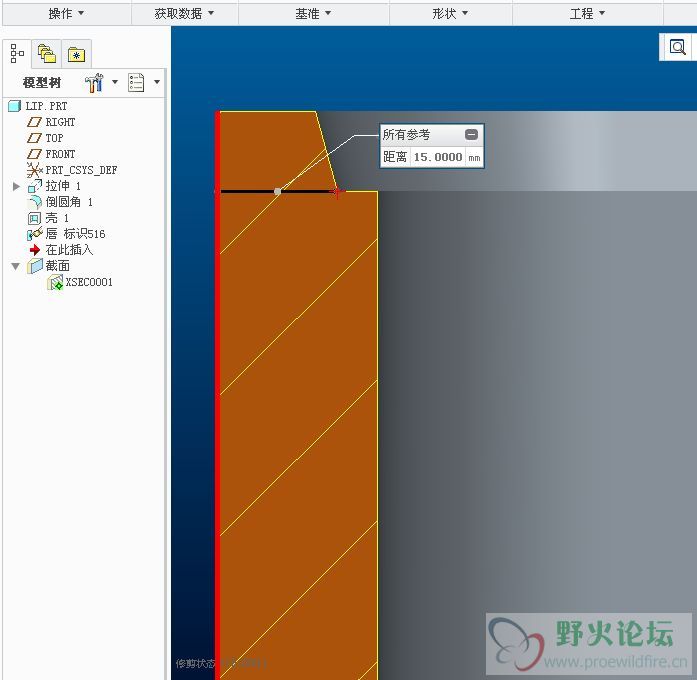697x680 pixels.
Task: Expand the 拉伸 1 feature node
Action: pos(16,186)
